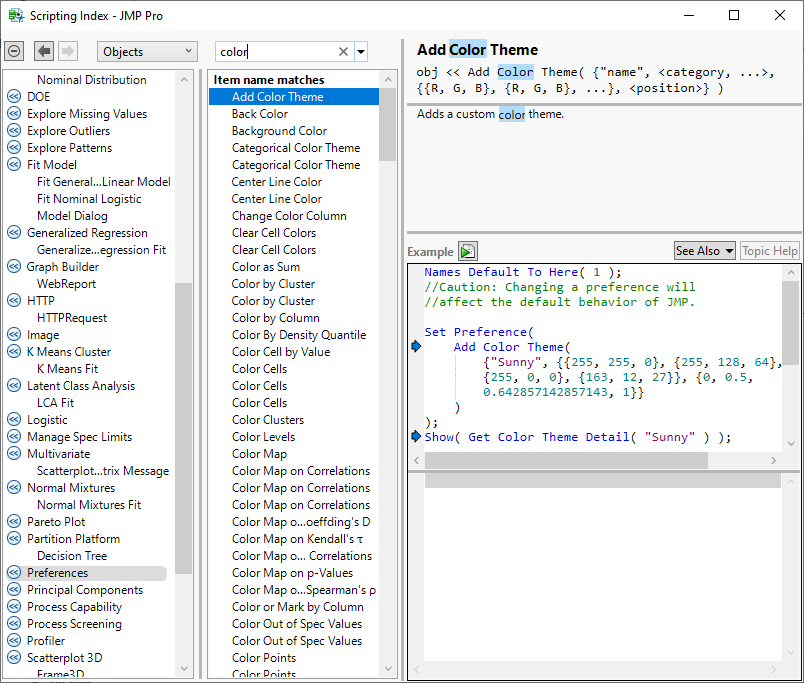Collapse the Multivariate node icon
Image resolution: width=804 pixels, height=683 pixels.
[x=14, y=454]
